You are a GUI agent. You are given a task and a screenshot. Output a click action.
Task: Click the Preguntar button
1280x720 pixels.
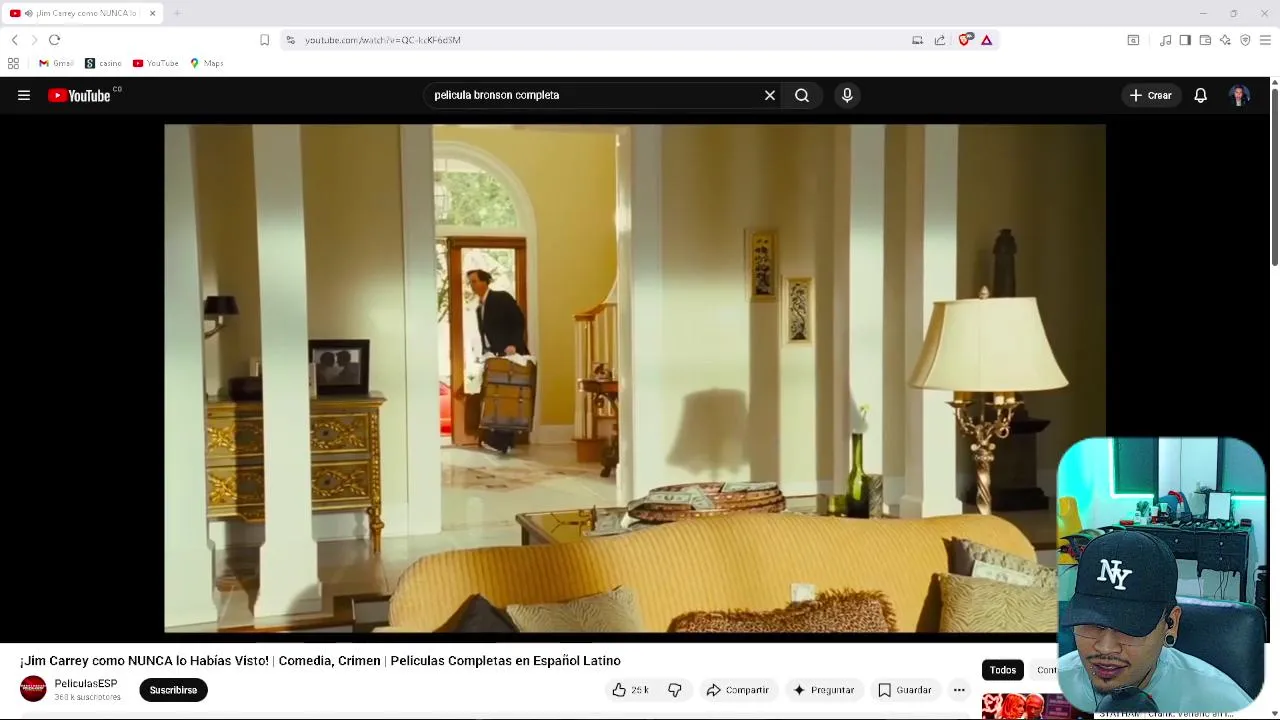pyautogui.click(x=823, y=690)
